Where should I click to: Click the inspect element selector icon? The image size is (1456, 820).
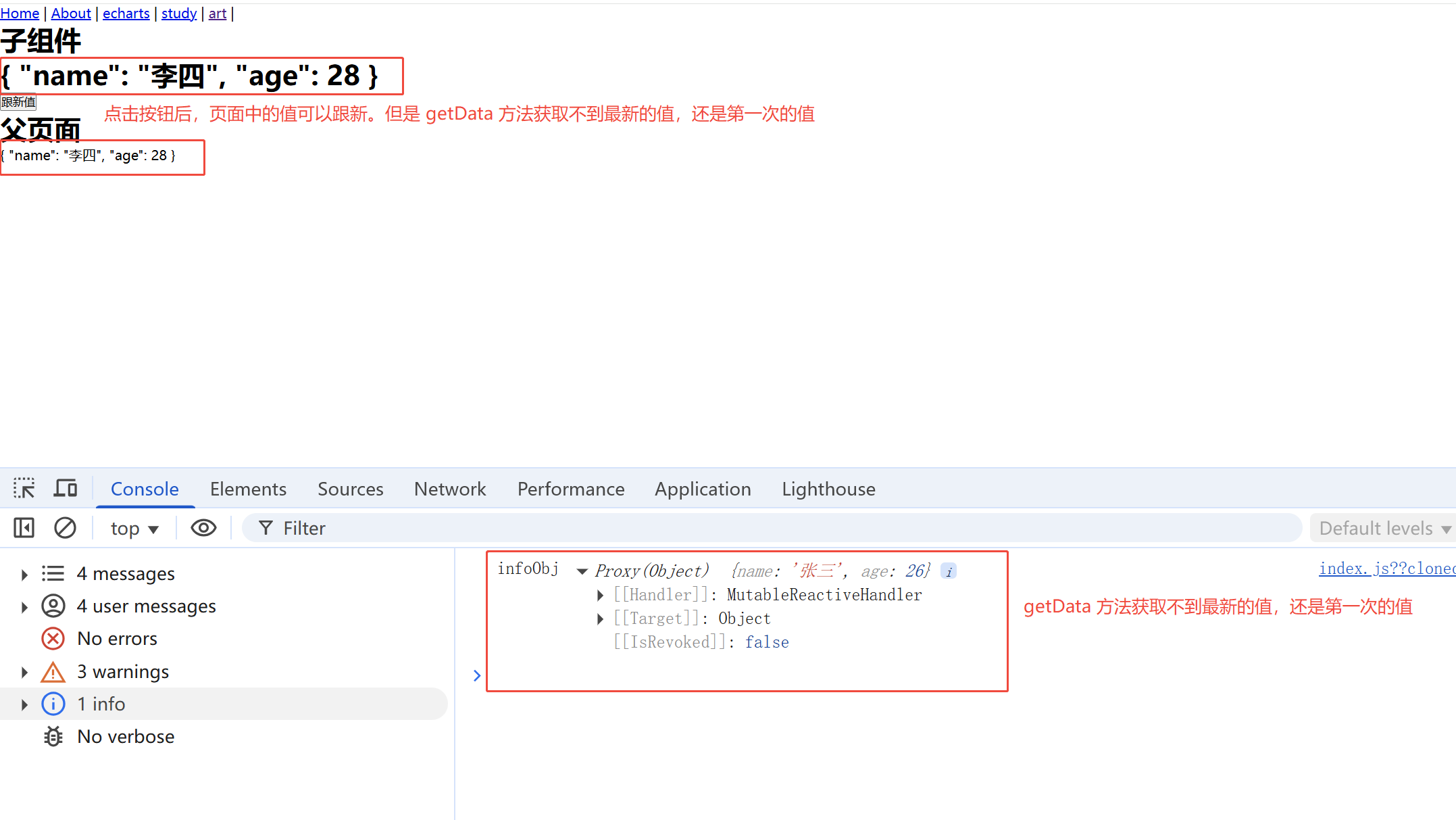tap(24, 488)
